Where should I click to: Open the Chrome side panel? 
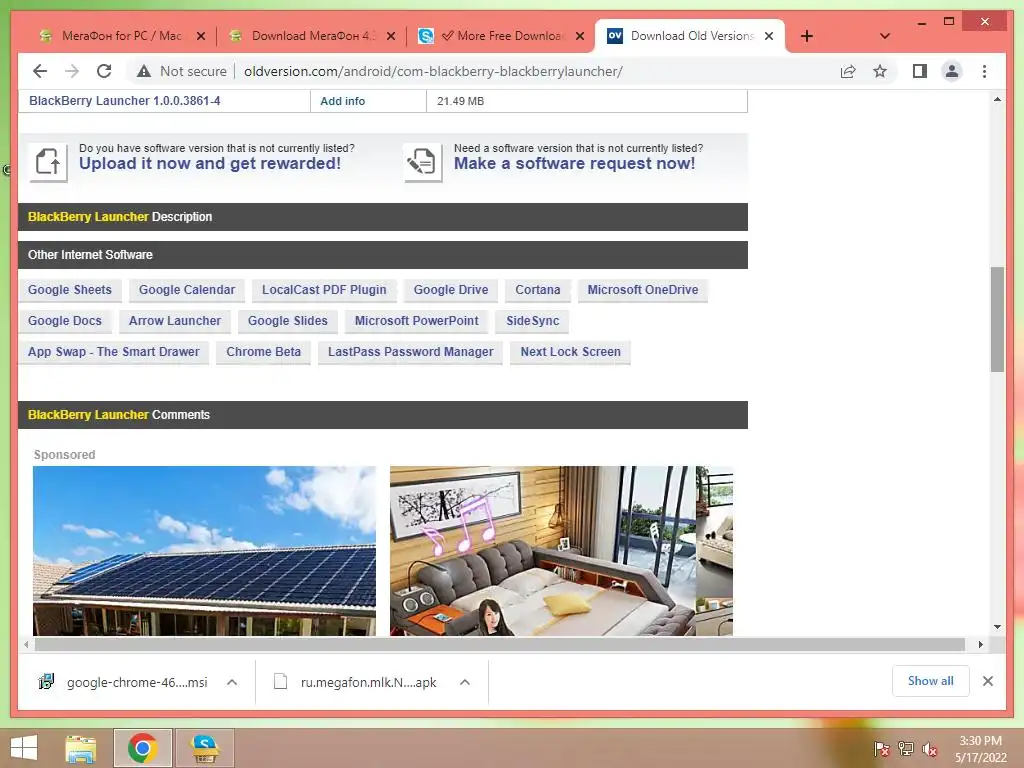click(920, 71)
